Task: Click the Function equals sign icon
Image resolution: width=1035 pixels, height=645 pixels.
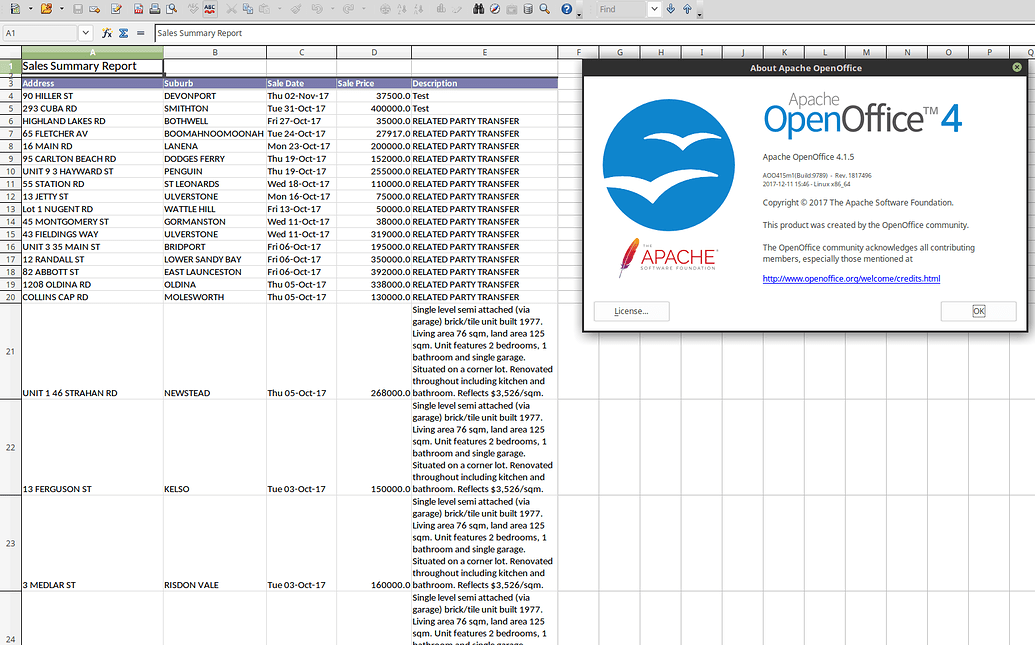Action: (x=141, y=32)
